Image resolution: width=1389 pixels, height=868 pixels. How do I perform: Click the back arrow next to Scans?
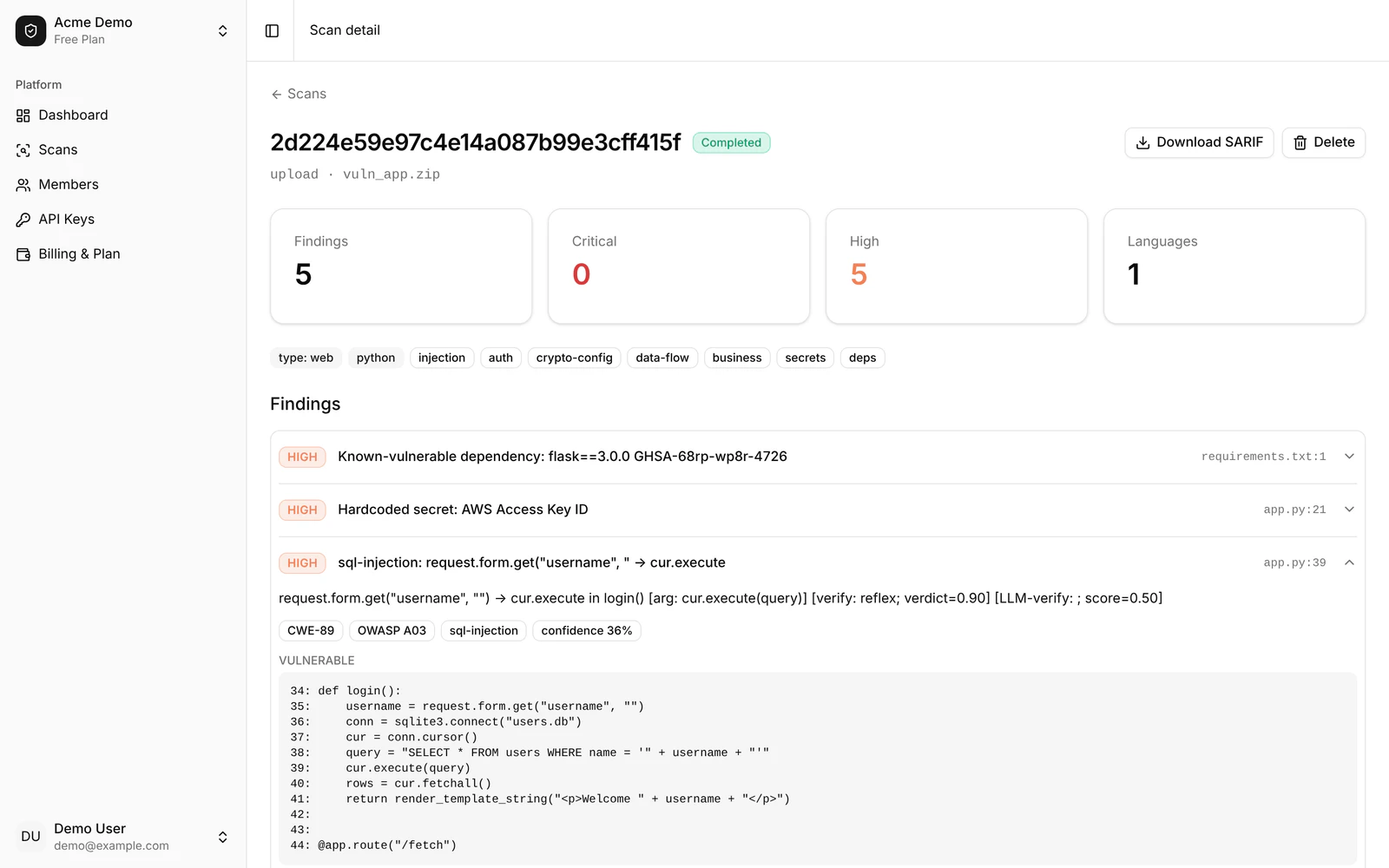276,94
